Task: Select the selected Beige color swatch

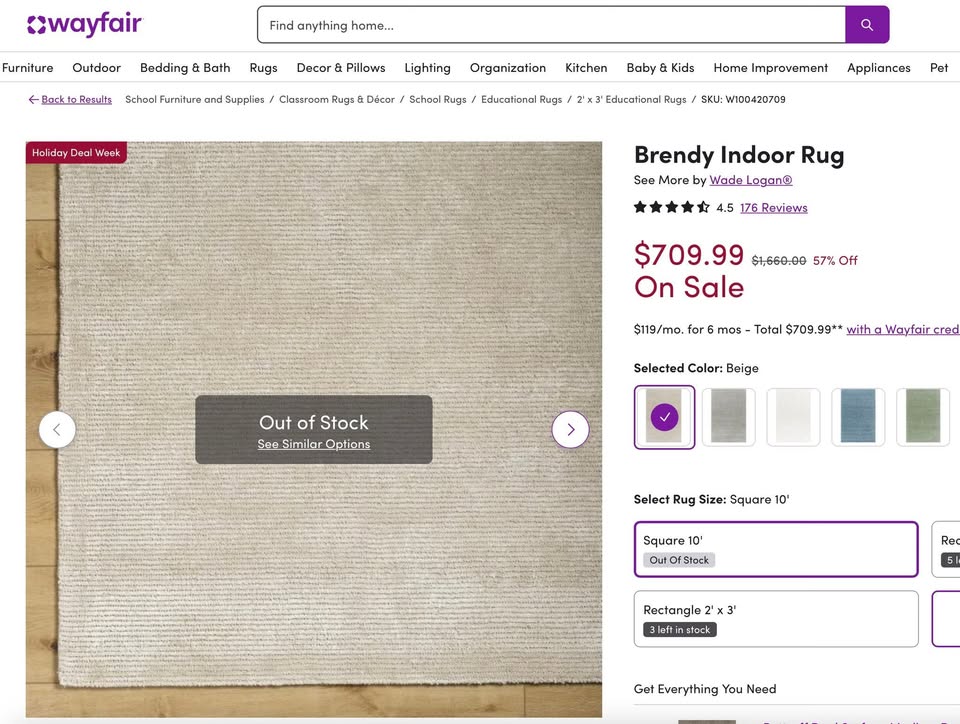Action: pos(664,417)
